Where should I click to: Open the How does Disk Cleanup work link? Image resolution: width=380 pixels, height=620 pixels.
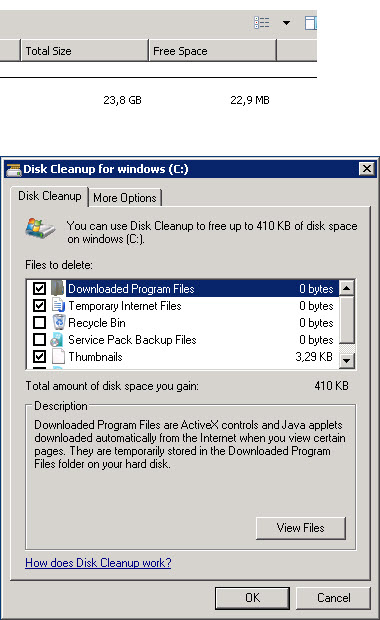point(98,563)
